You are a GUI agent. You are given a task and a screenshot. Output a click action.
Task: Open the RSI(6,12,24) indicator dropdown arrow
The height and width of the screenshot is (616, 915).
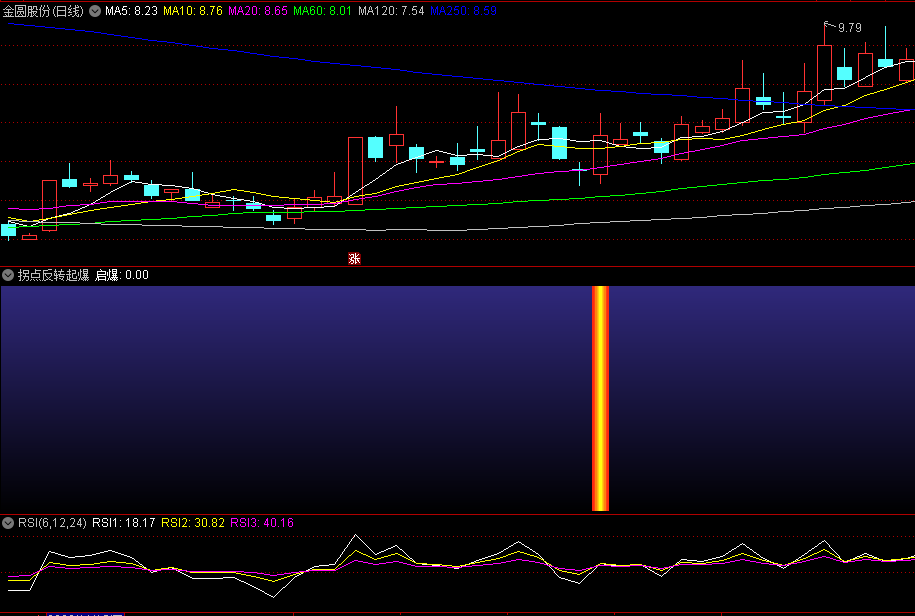pyautogui.click(x=8, y=523)
